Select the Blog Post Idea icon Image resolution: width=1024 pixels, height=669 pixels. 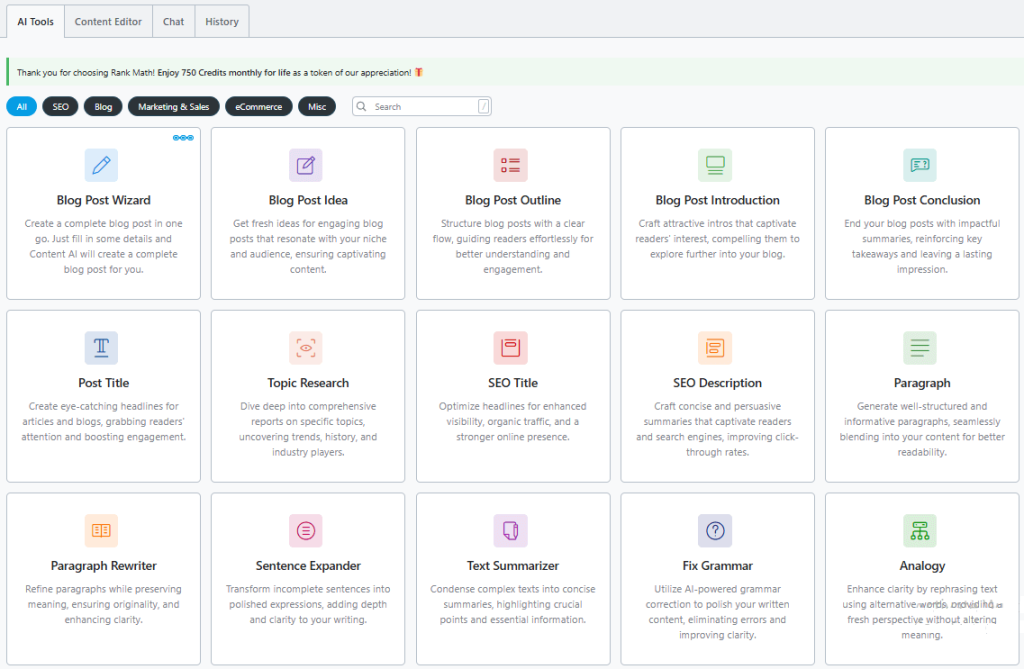[306, 165]
